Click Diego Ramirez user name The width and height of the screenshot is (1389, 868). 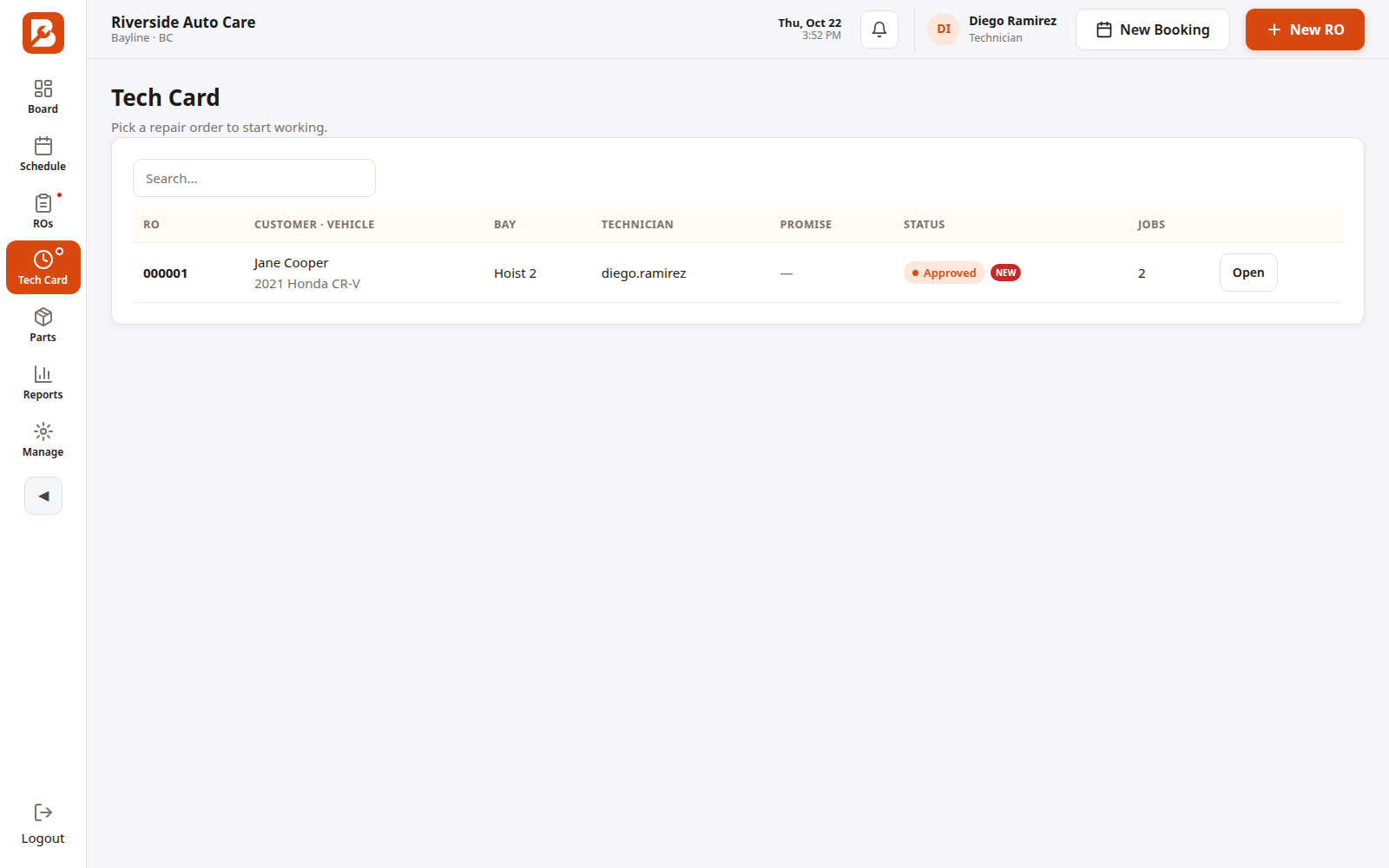pos(1012,21)
